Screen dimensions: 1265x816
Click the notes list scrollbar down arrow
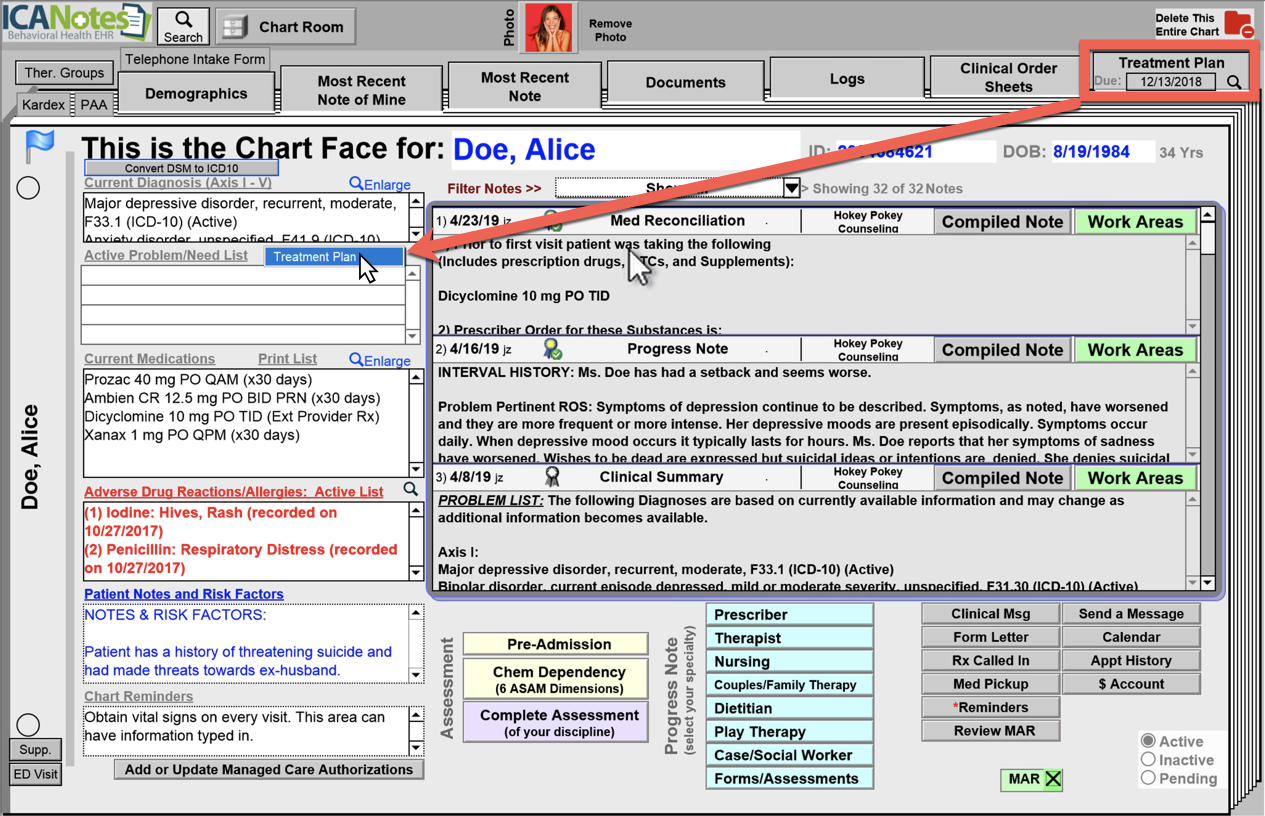coord(1208,584)
